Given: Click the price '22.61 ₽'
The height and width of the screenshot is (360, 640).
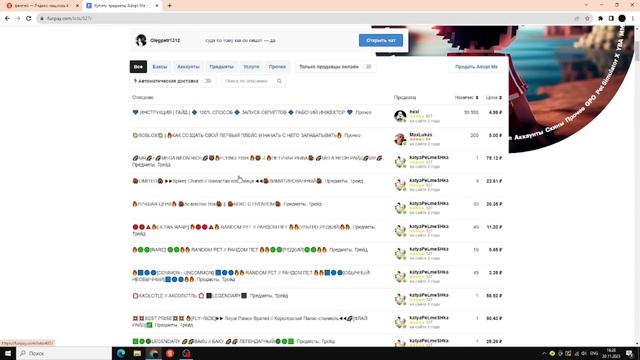Looking at the screenshot, I should (494, 181).
